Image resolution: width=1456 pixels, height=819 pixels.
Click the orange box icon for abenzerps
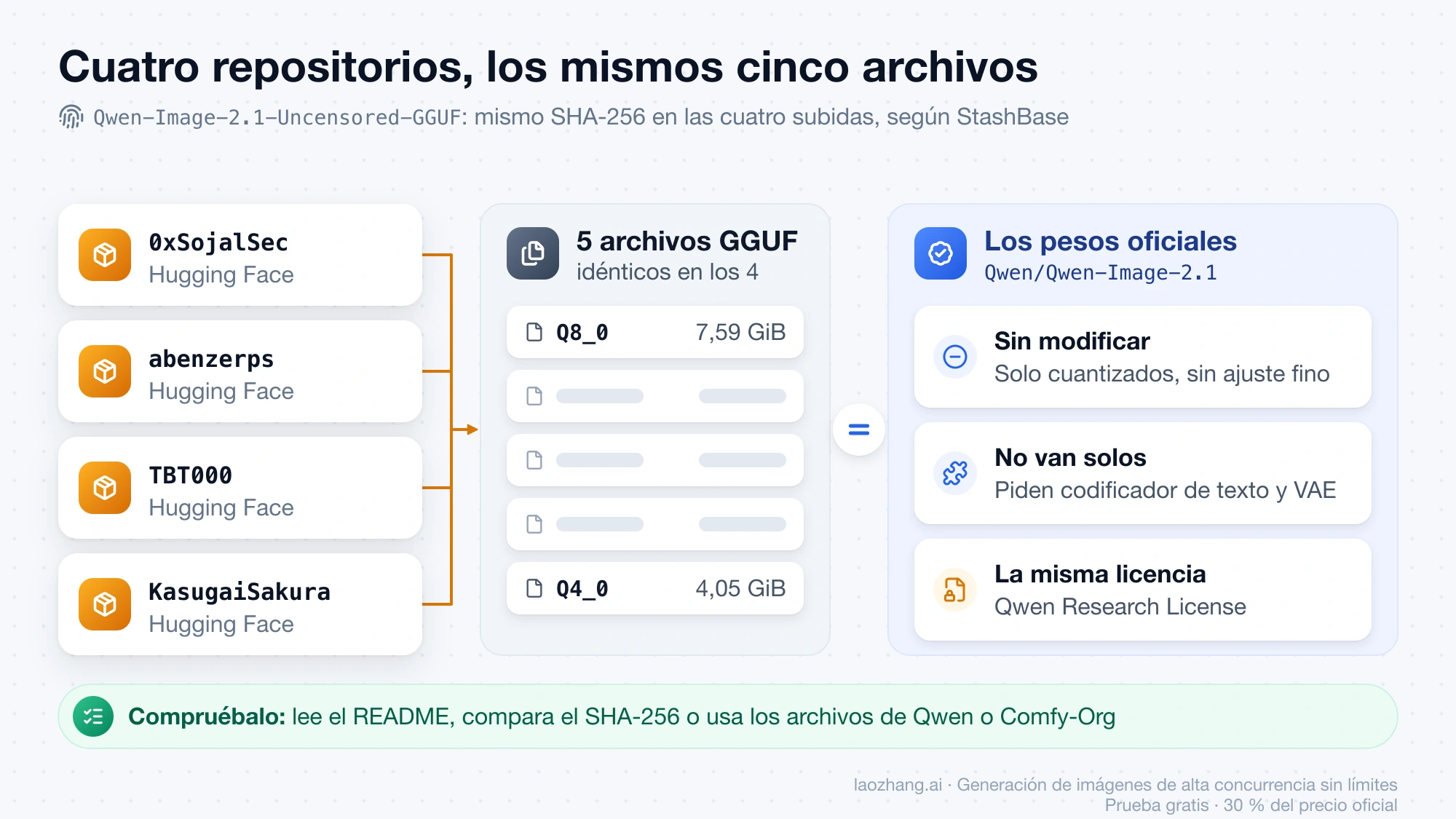[105, 371]
